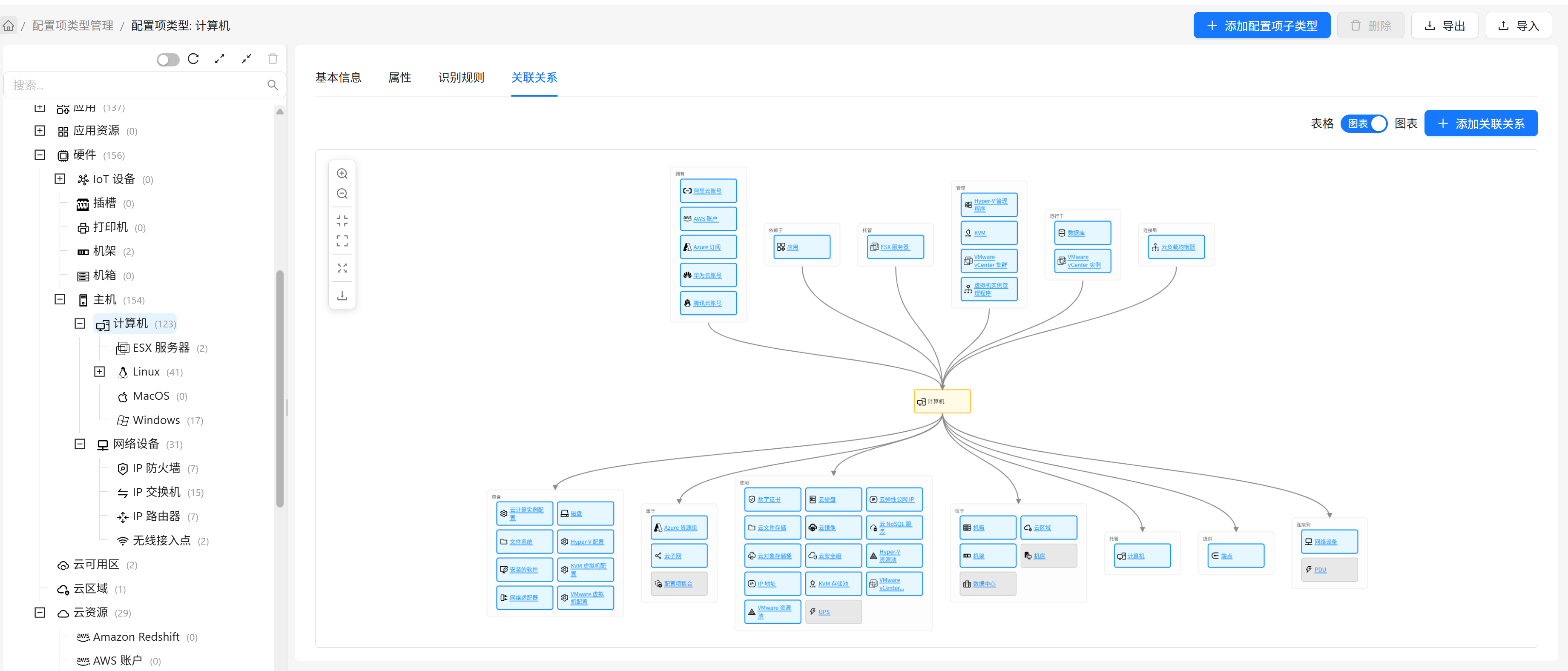
Task: Open the ESX 服务器 graph node link
Action: coord(895,248)
